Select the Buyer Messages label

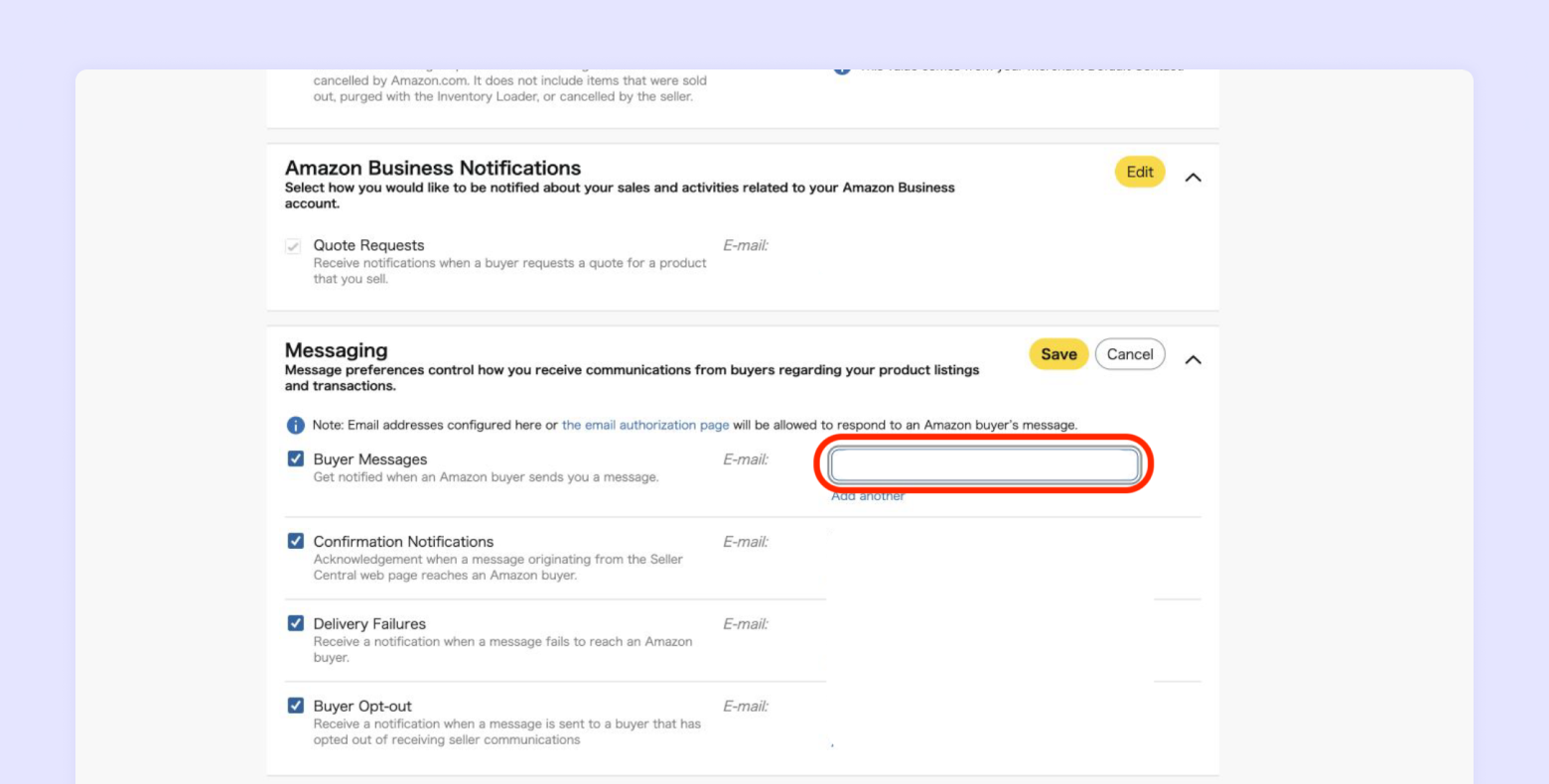tap(370, 459)
